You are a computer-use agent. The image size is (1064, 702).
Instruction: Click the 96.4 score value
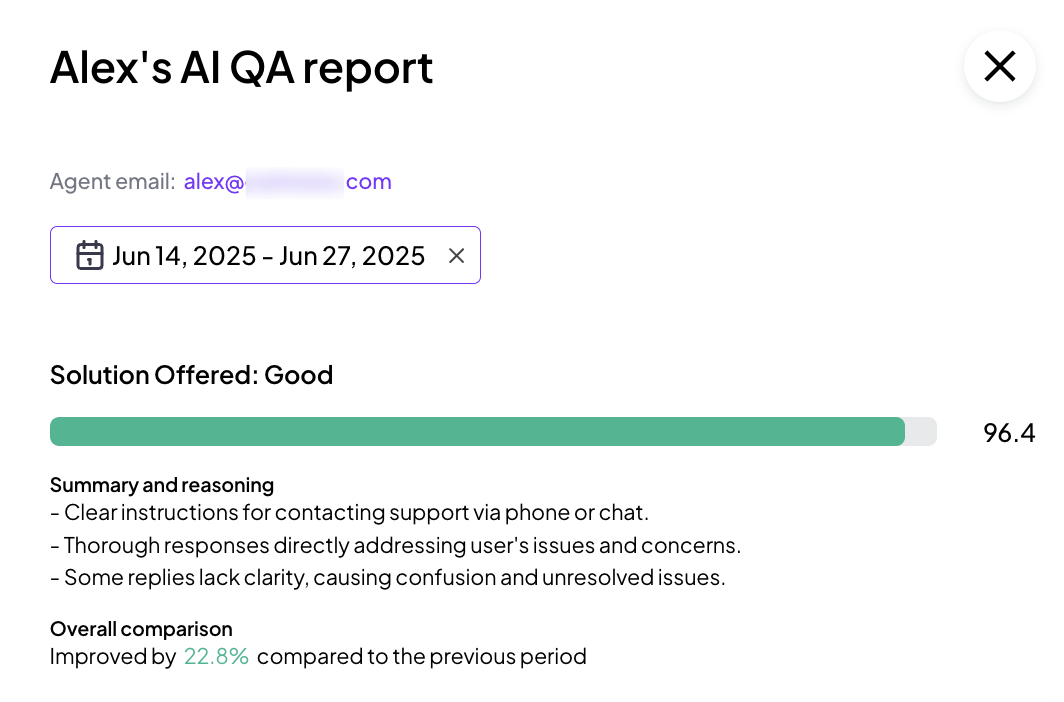click(x=1009, y=433)
